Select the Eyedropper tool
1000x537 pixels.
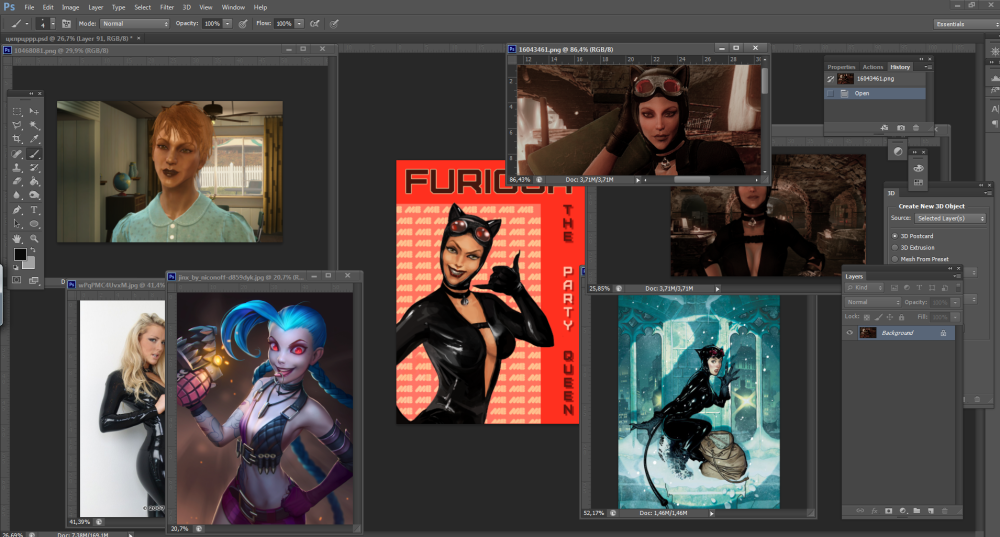pyautogui.click(x=34, y=139)
